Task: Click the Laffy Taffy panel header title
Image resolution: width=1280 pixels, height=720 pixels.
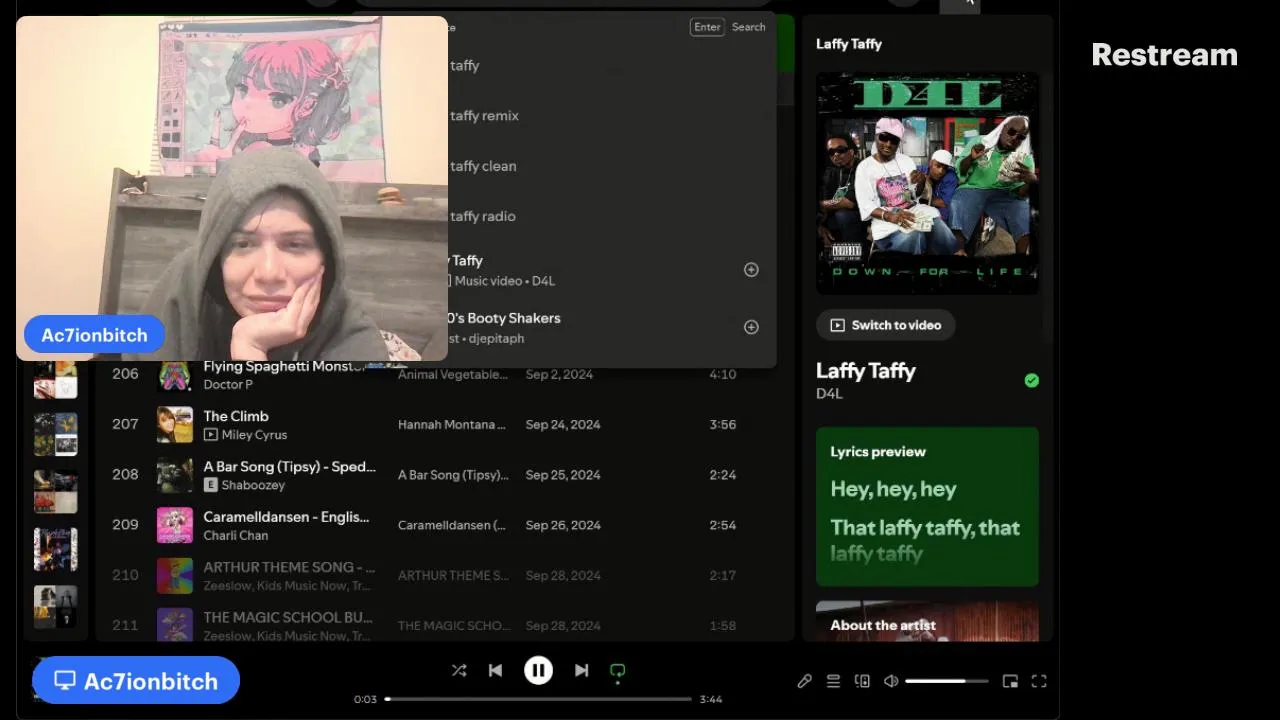Action: [x=849, y=44]
